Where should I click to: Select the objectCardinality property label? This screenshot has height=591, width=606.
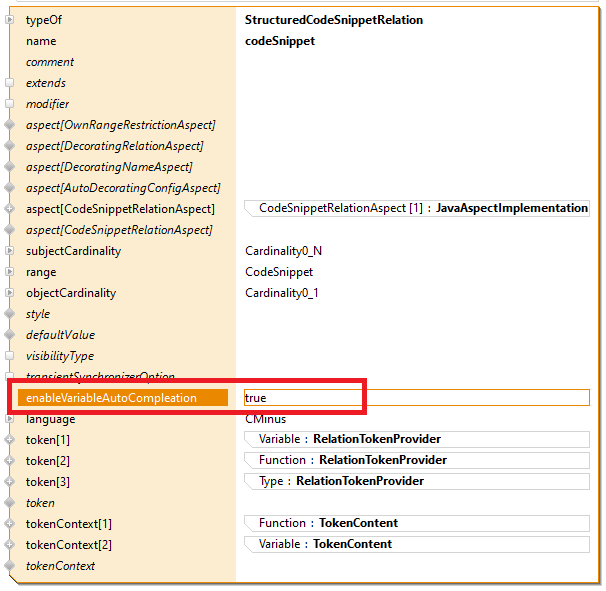tap(71, 293)
